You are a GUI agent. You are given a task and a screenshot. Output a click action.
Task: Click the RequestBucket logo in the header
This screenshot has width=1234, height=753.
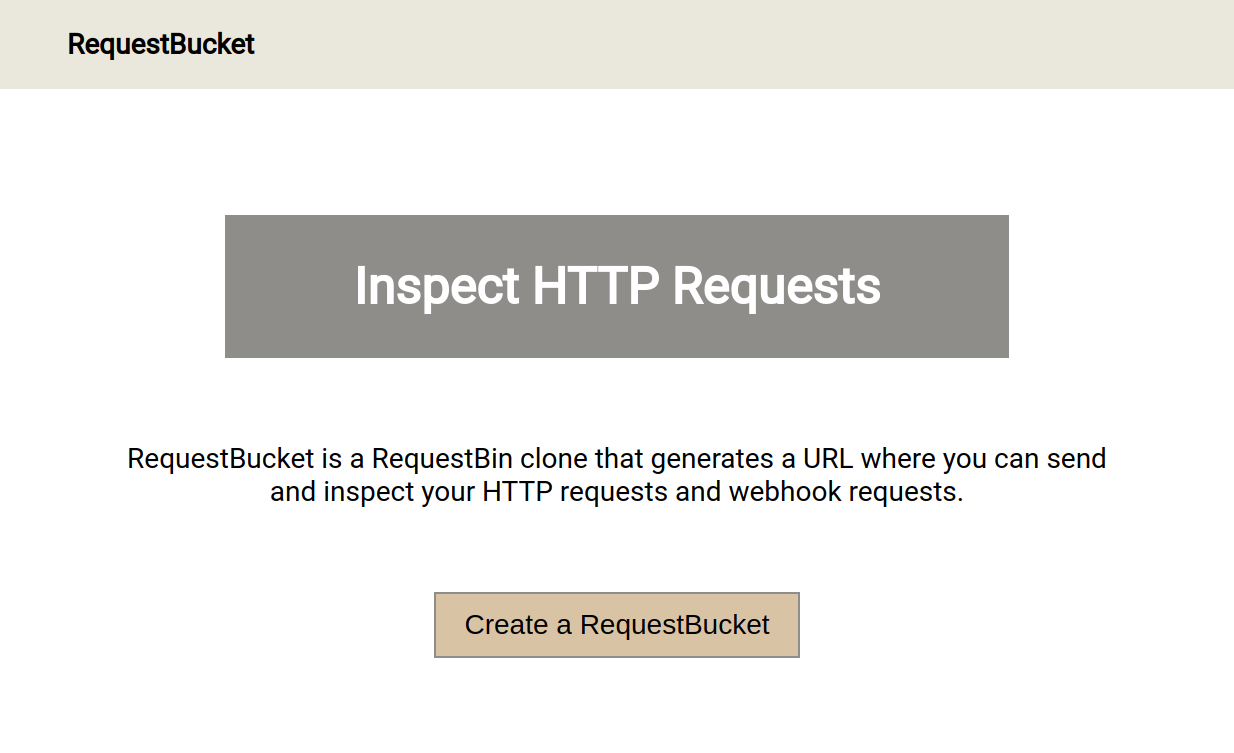[x=161, y=45]
